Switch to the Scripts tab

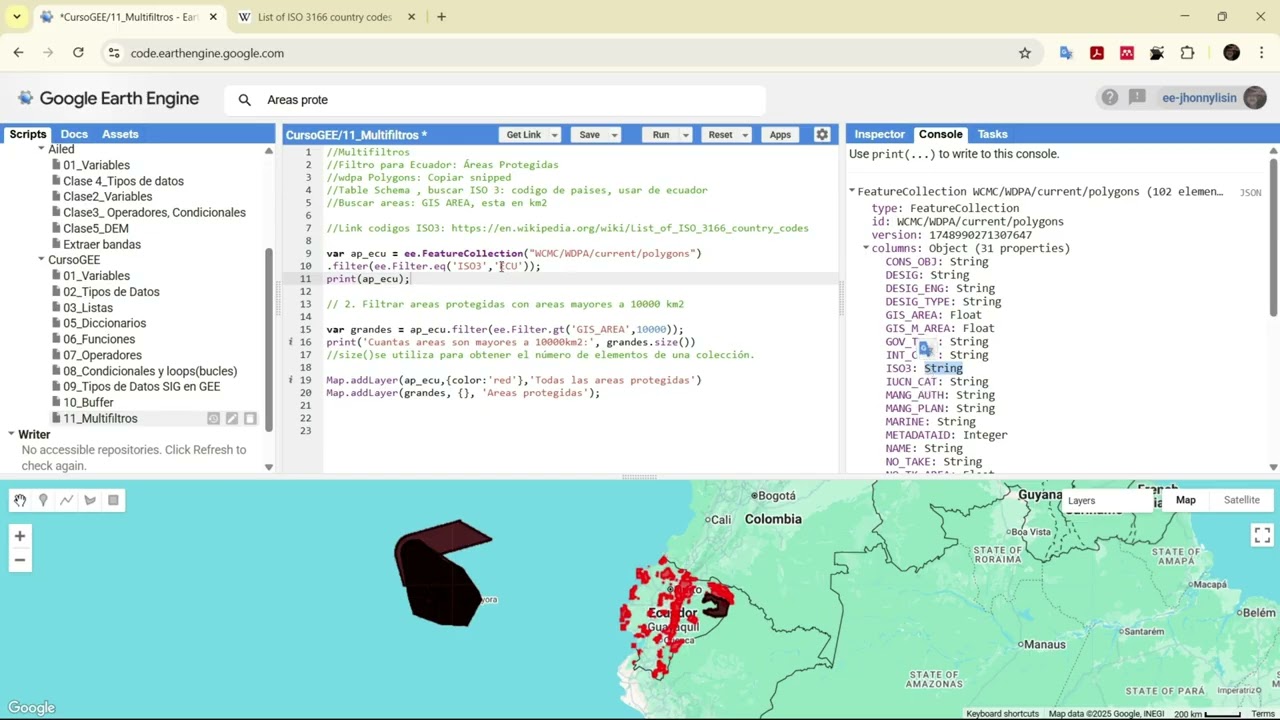[x=27, y=134]
